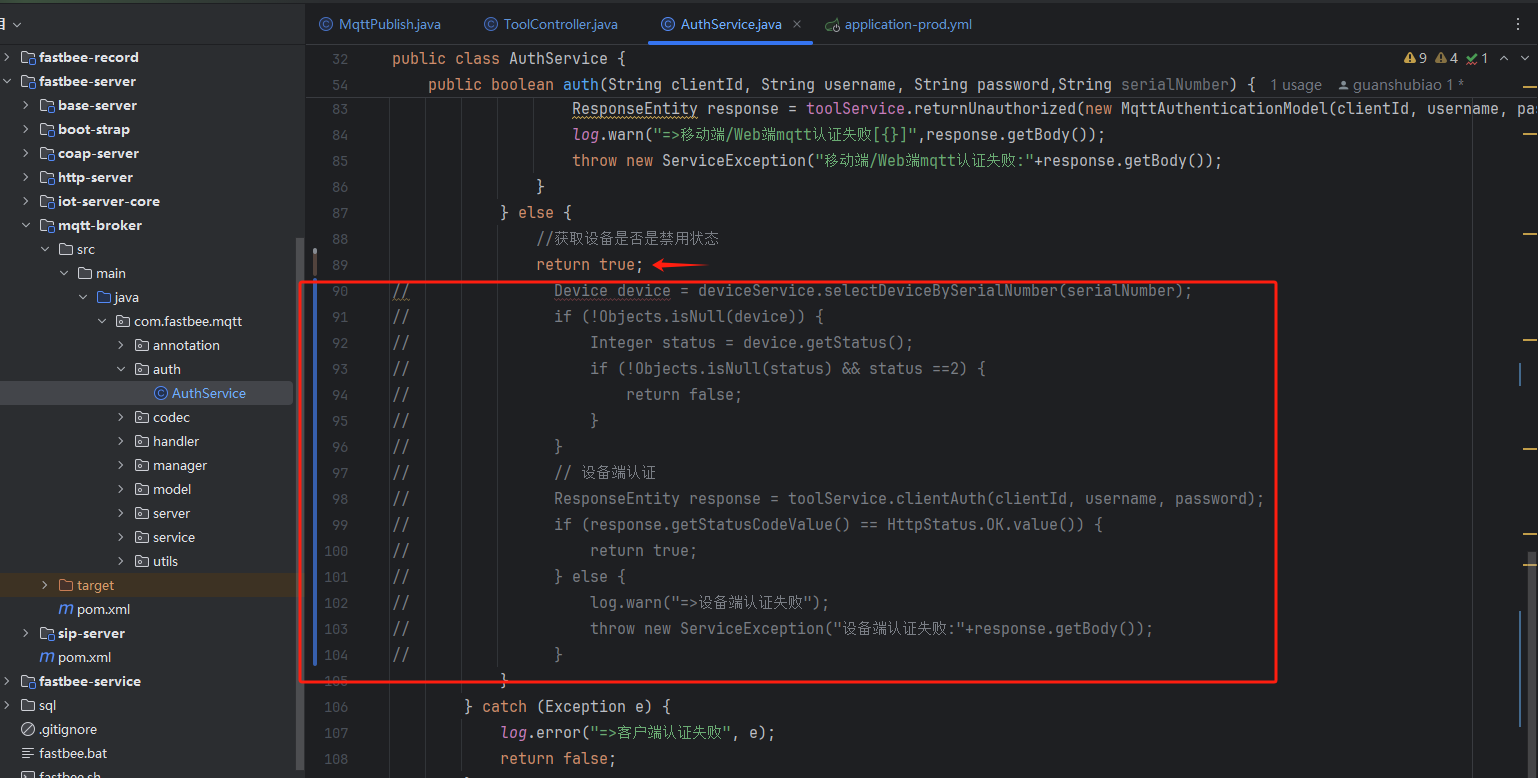This screenshot has width=1538, height=778.
Task: Click the AuthService class icon in project tree
Action: click(160, 393)
